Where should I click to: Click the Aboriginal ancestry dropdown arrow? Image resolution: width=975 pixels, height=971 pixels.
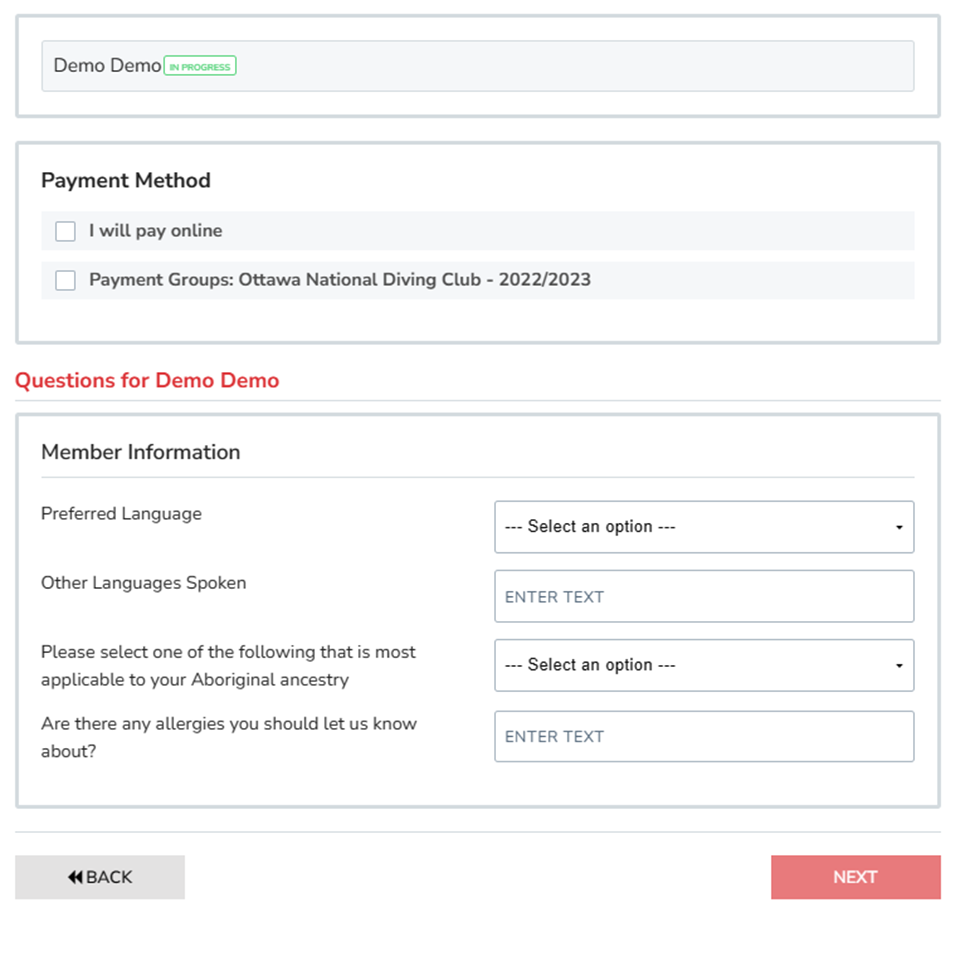pos(898,665)
